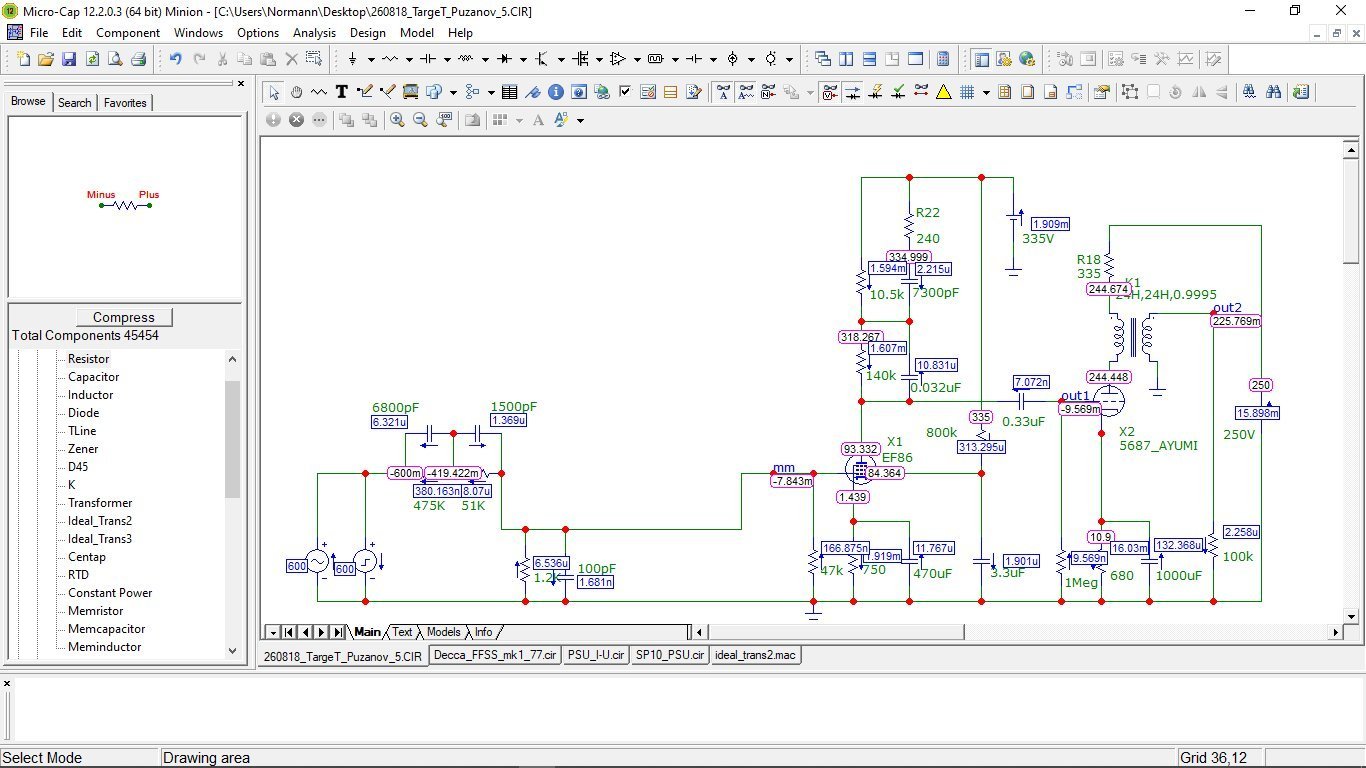Open the File menu
Viewport: 1366px width, 768px height.
tap(39, 33)
